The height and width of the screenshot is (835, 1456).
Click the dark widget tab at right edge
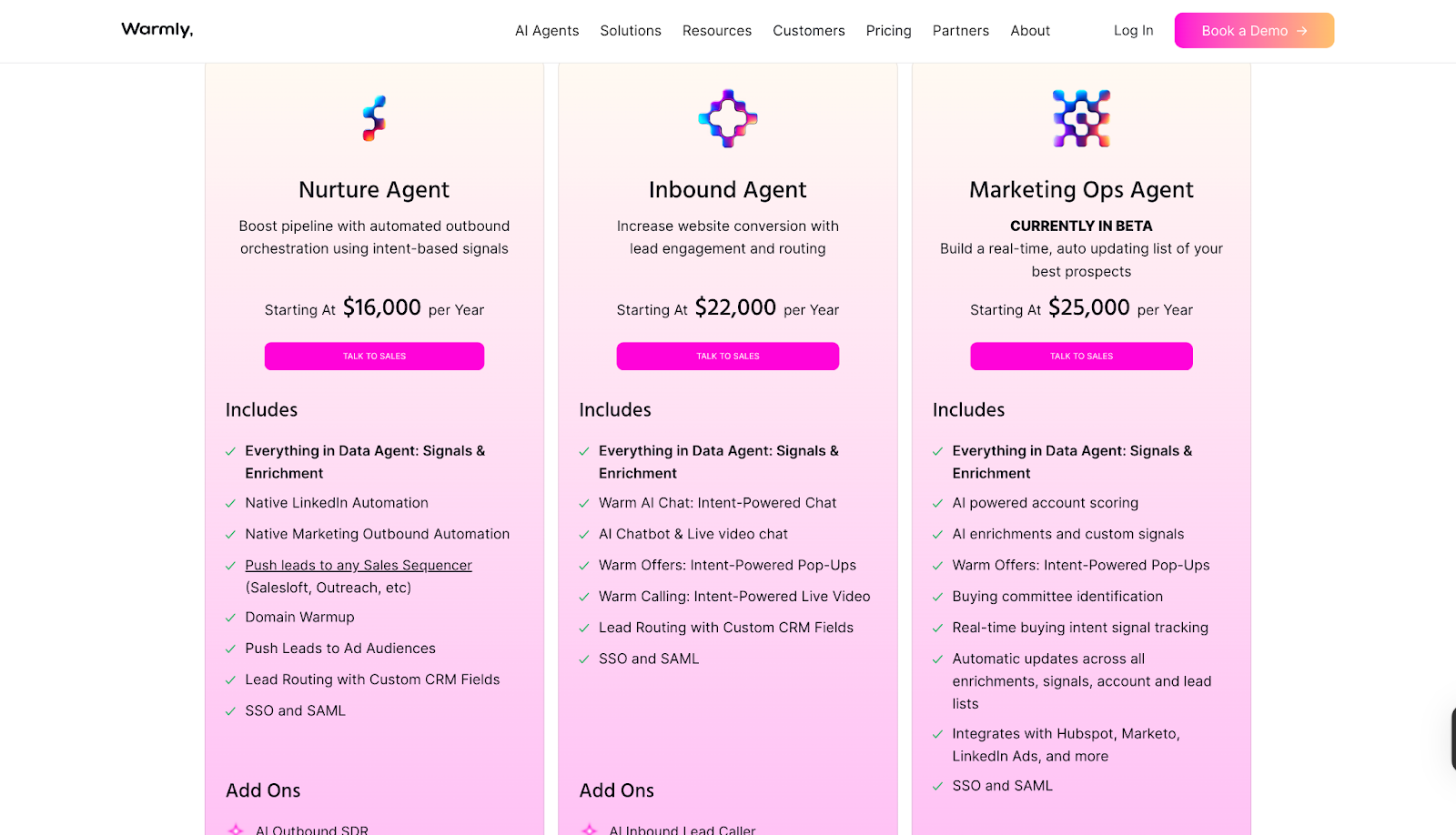point(1452,739)
